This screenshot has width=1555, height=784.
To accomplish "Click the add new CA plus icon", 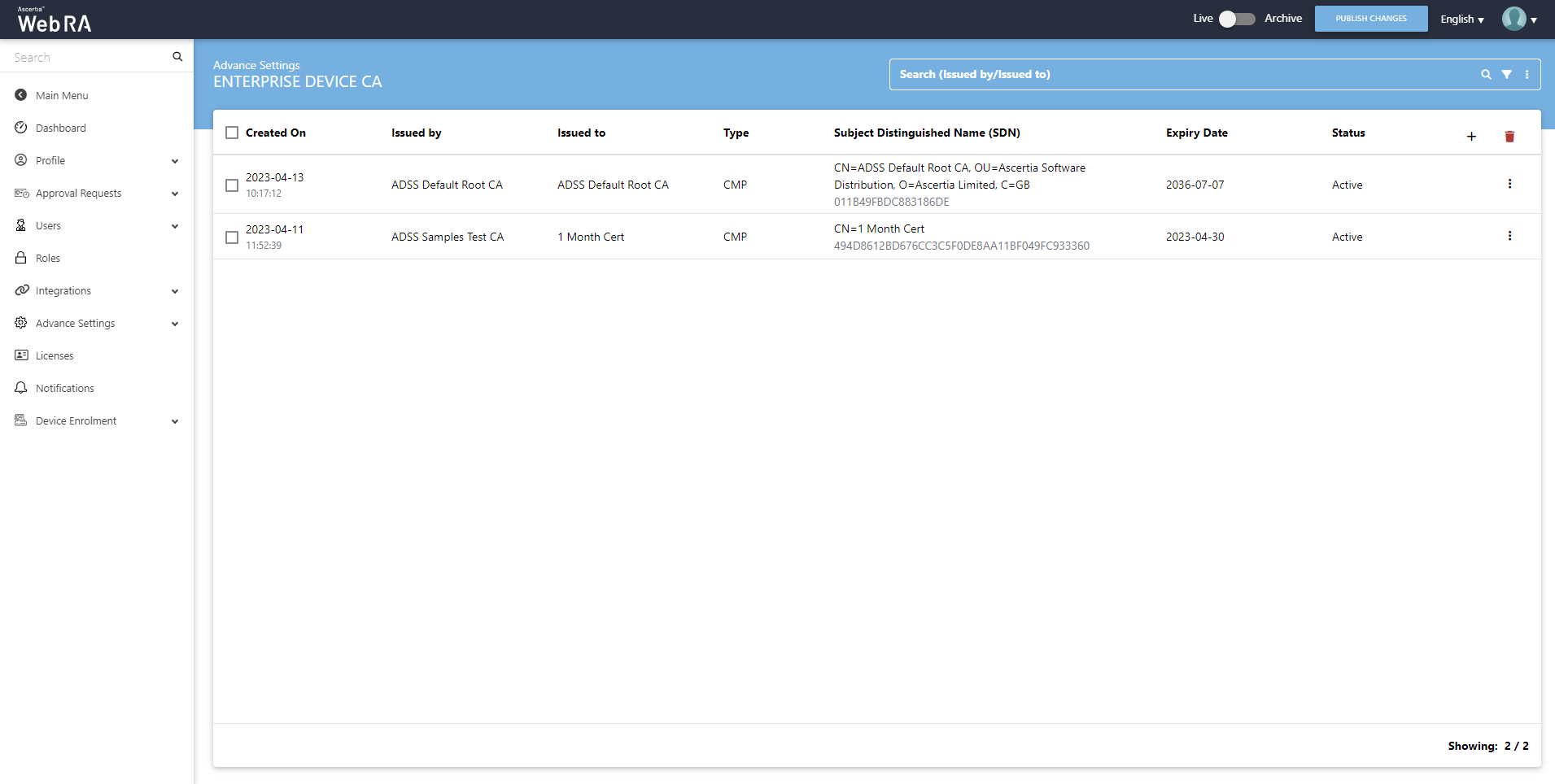I will pyautogui.click(x=1471, y=137).
